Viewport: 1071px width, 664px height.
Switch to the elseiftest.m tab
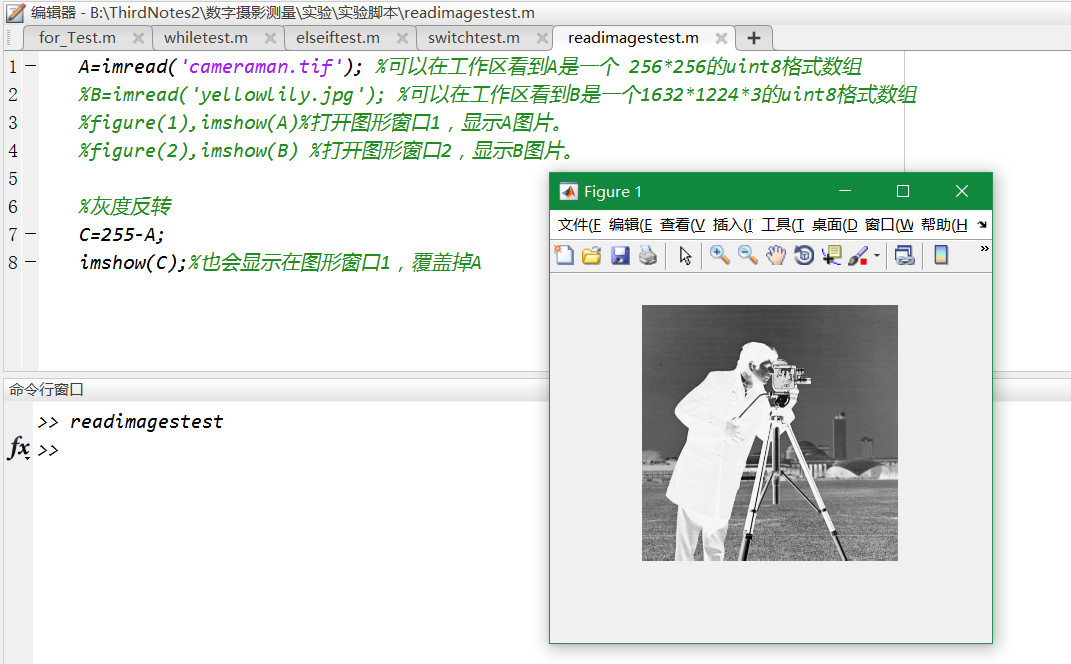(x=337, y=38)
